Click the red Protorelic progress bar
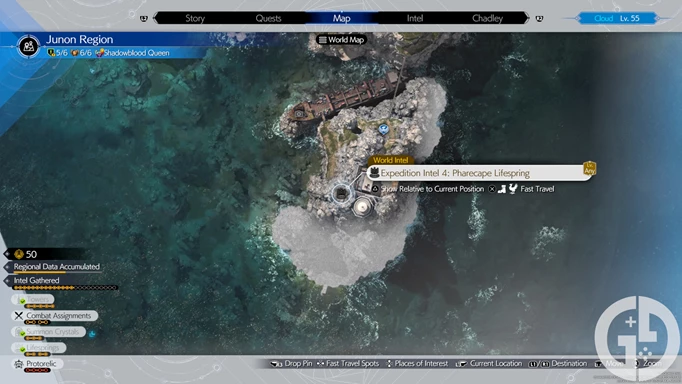Image resolution: width=682 pixels, height=384 pixels. (x=37, y=371)
